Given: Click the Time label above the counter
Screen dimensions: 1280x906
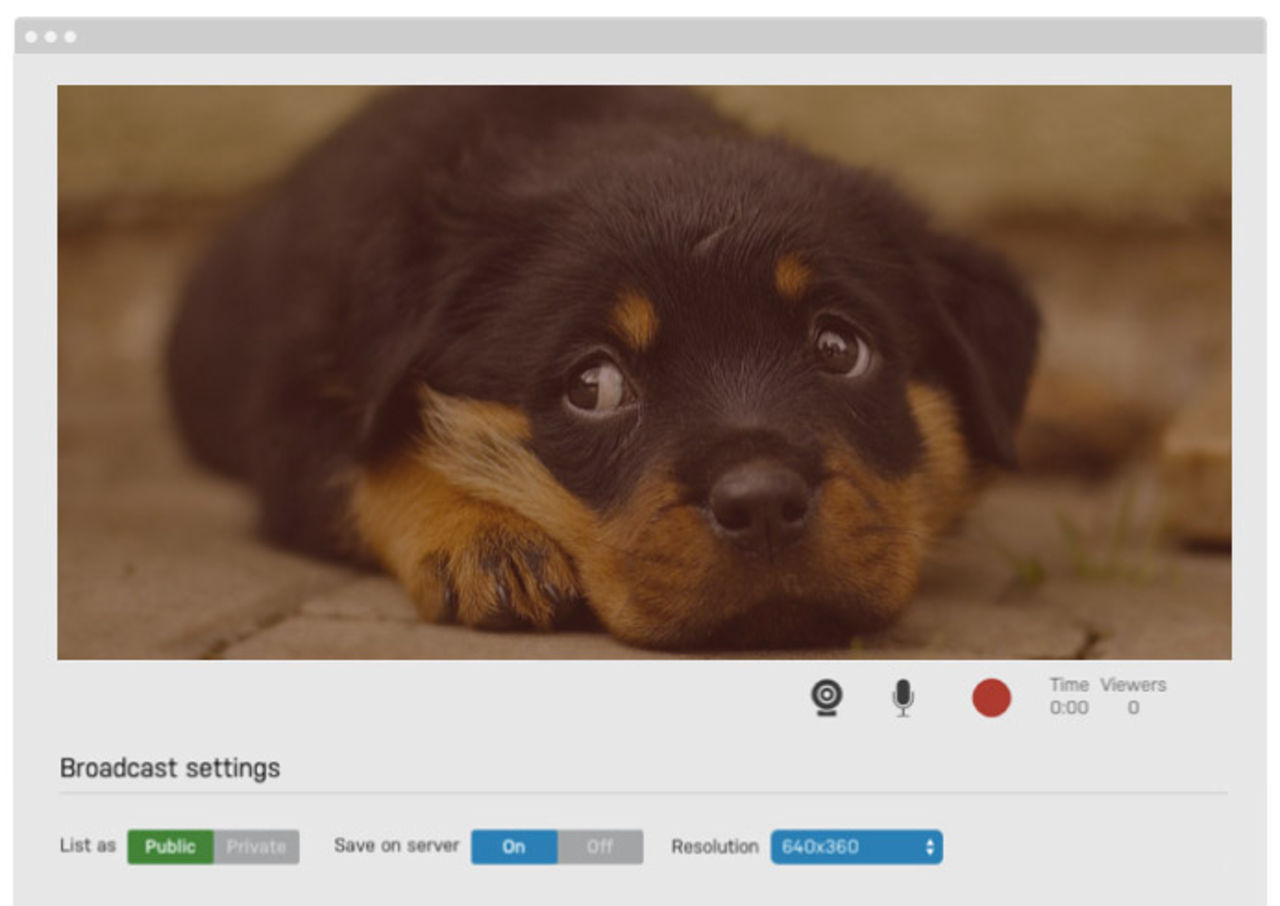Looking at the screenshot, I should [x=1068, y=685].
